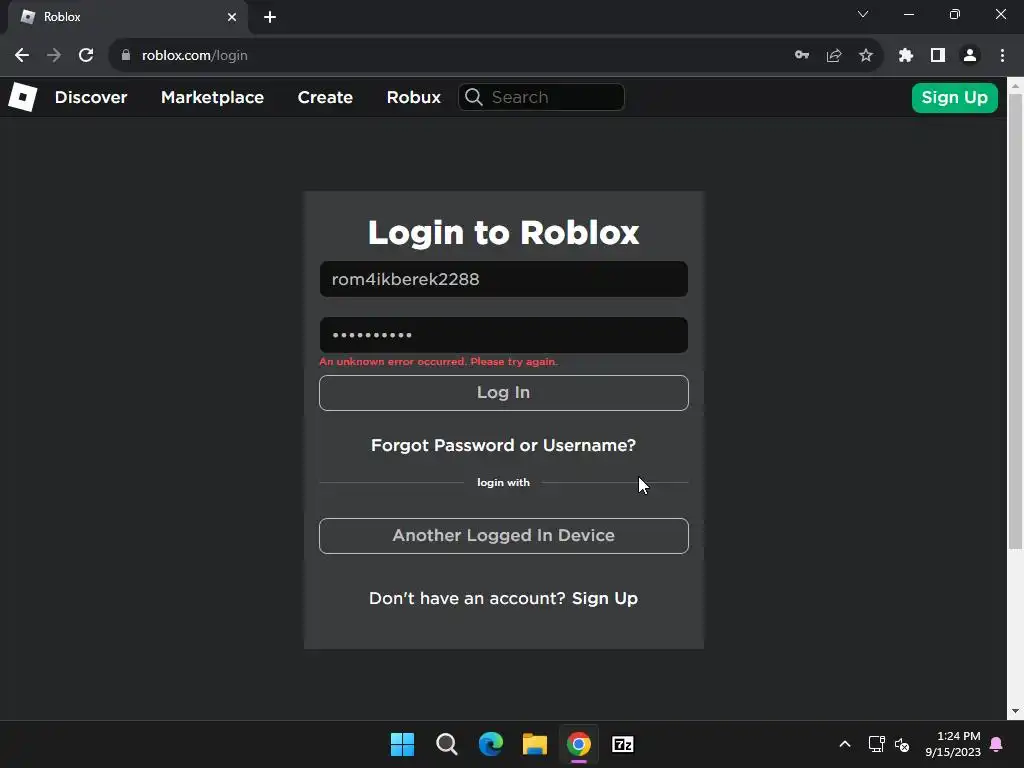Click the Sign Up link below form
Image resolution: width=1024 pixels, height=768 pixels.
pos(605,598)
